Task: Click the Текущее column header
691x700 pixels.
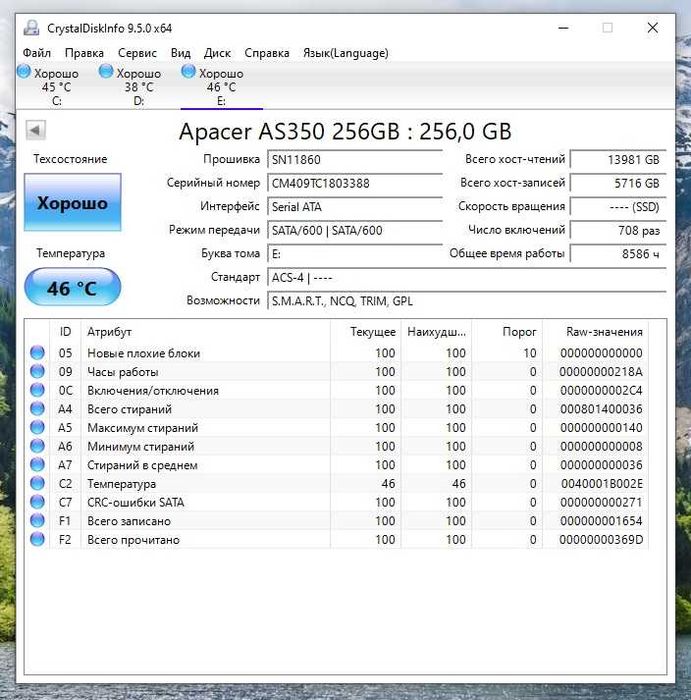Action: click(x=366, y=332)
